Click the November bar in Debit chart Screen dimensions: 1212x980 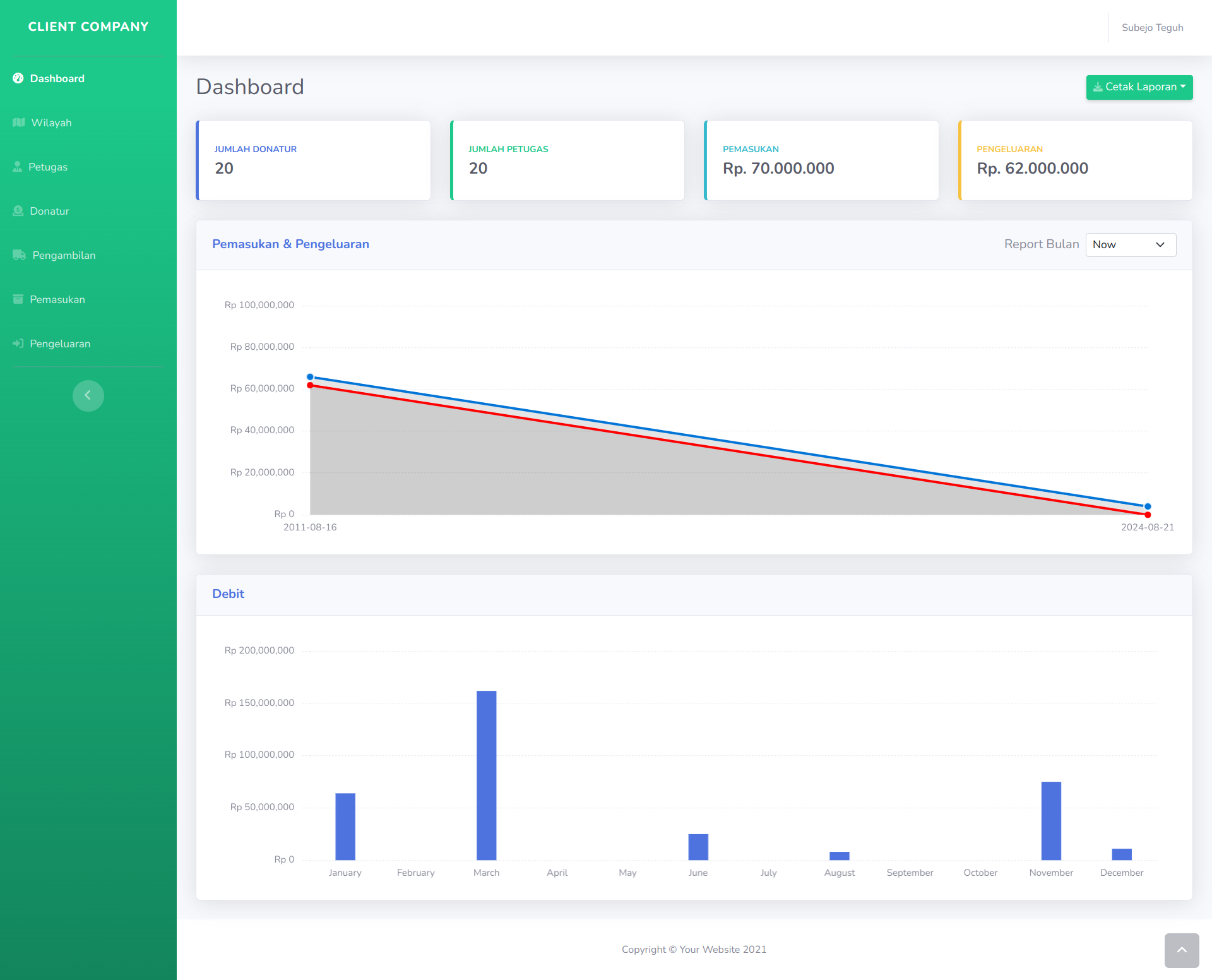[1051, 821]
